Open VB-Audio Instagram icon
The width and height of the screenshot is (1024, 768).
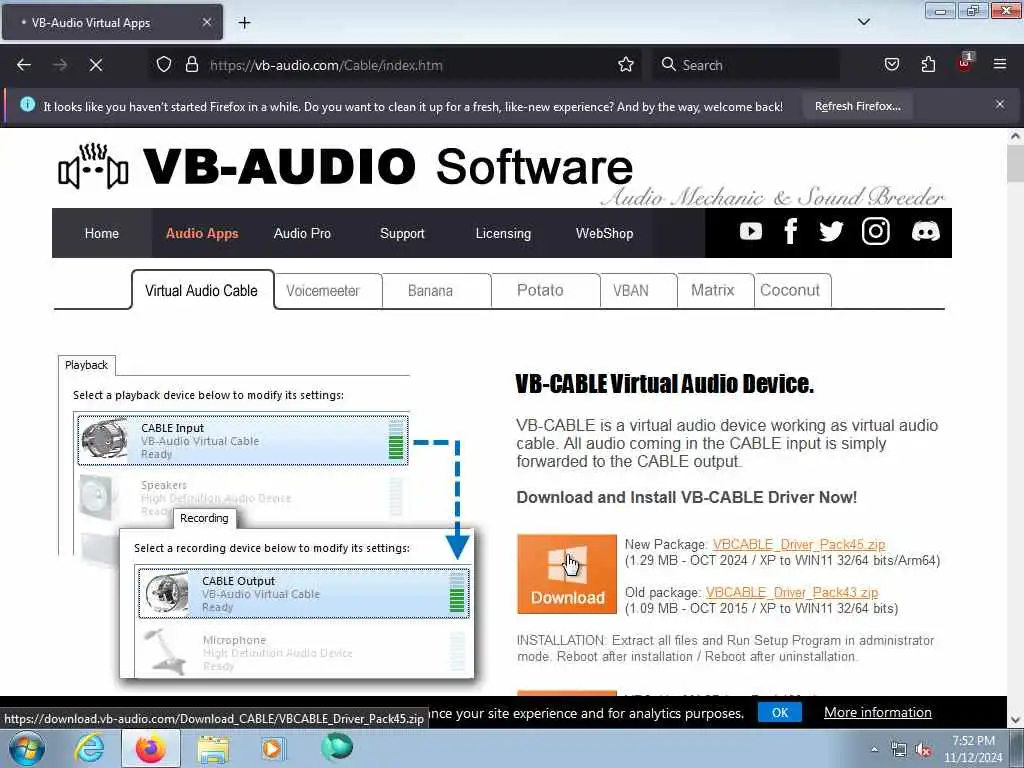(875, 231)
